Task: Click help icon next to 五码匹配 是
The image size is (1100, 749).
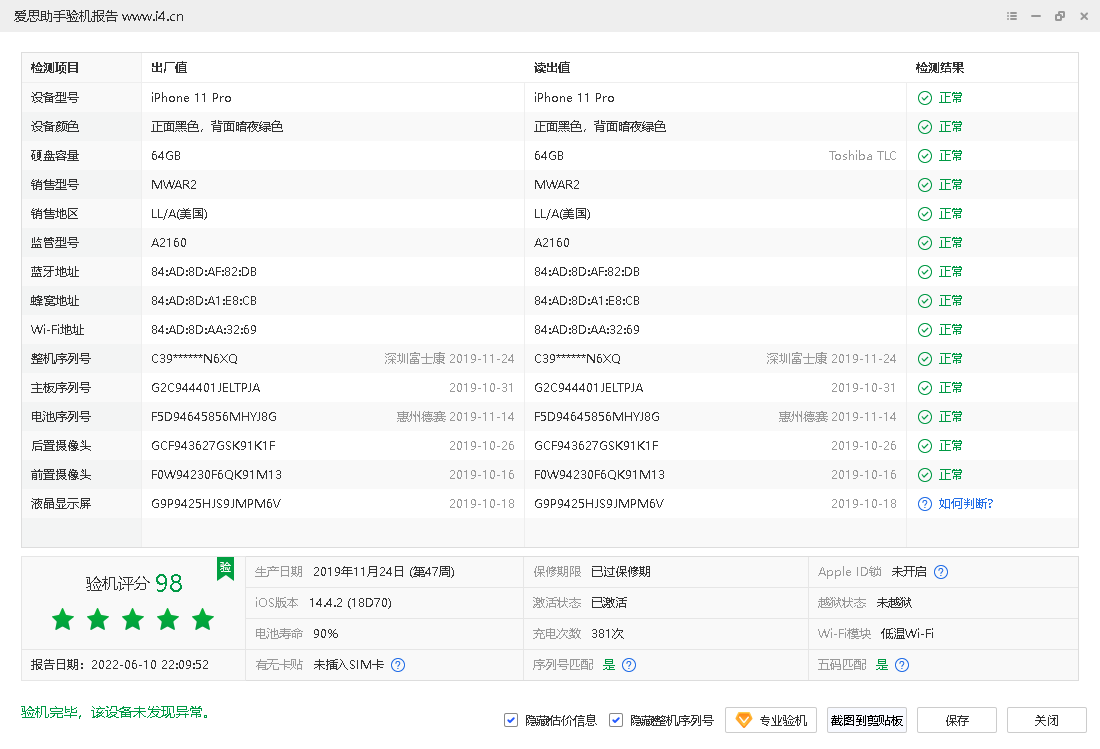Action: click(x=902, y=665)
